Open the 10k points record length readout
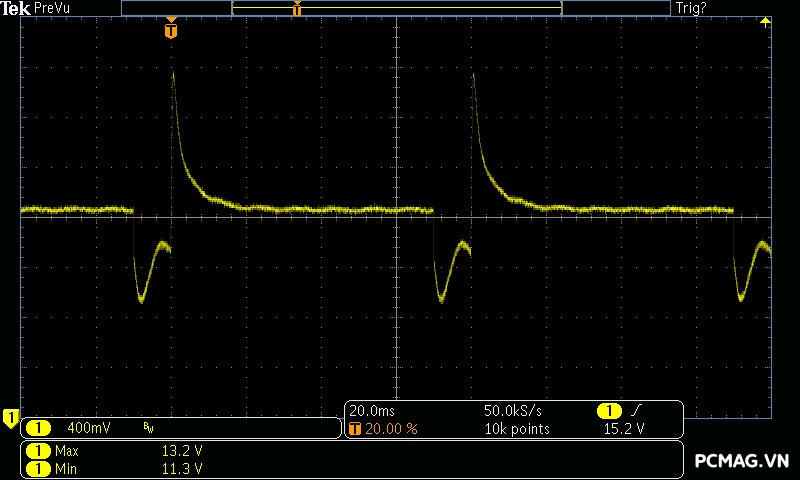 coord(516,429)
